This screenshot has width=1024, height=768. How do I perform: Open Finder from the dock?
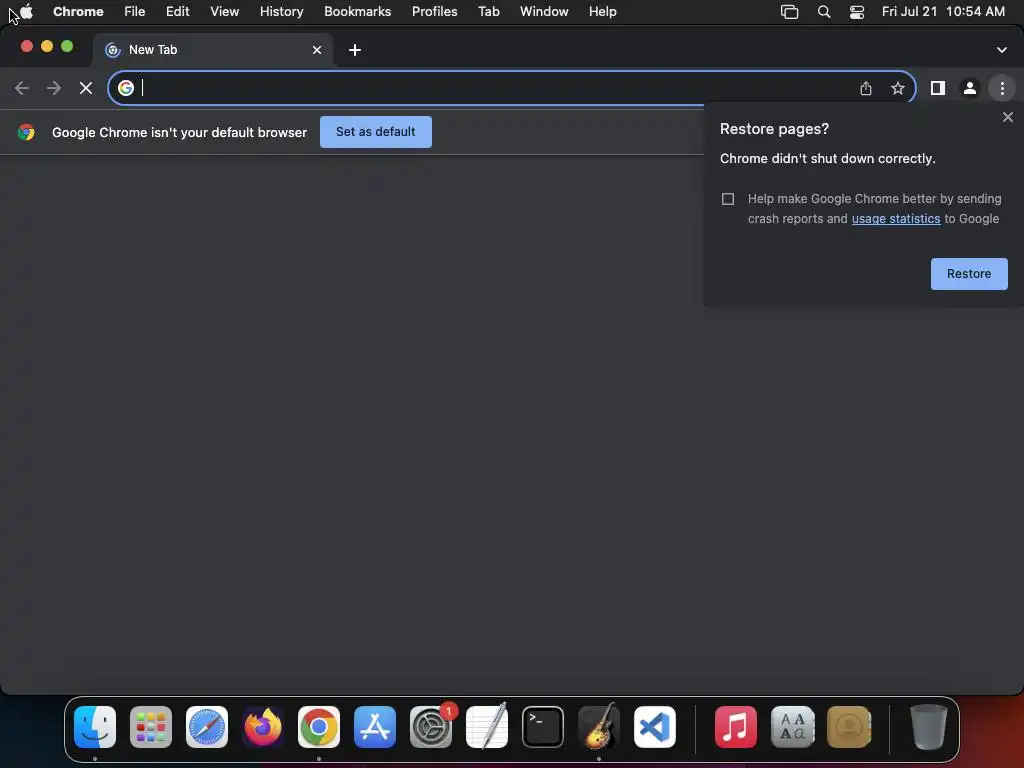tap(95, 727)
